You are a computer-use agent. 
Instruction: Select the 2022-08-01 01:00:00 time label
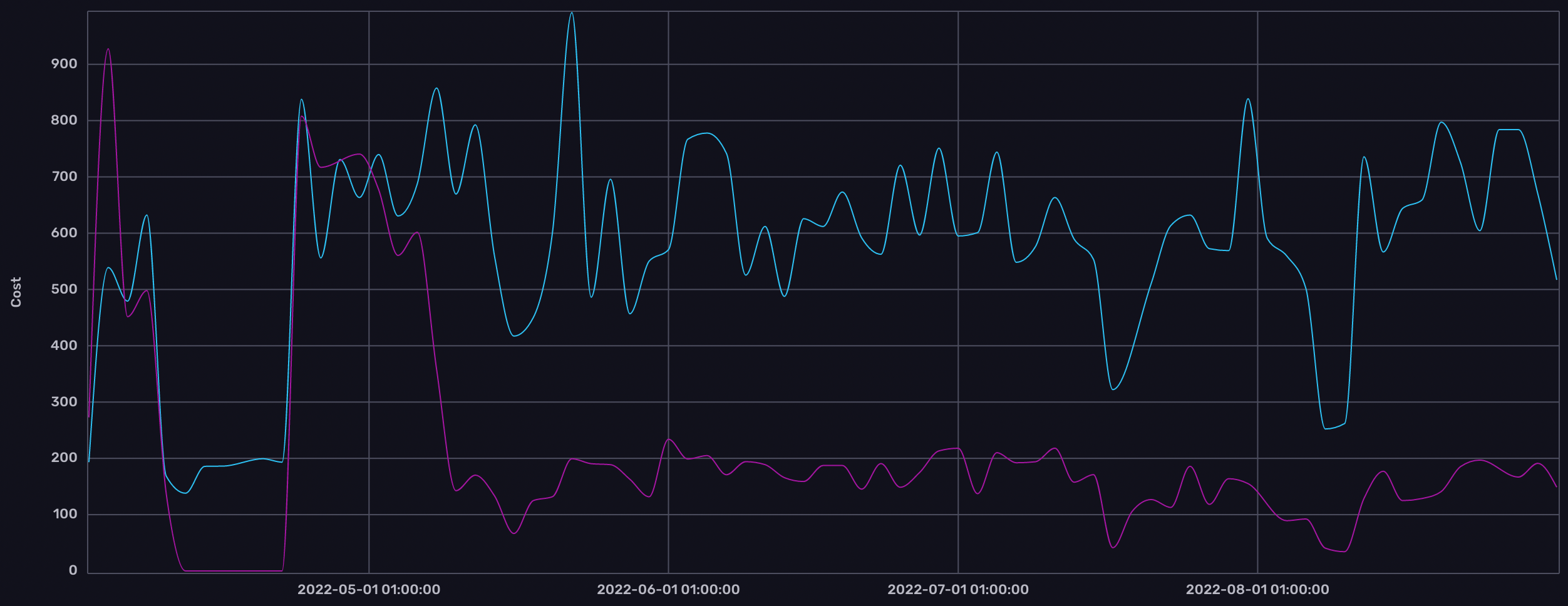[1257, 590]
